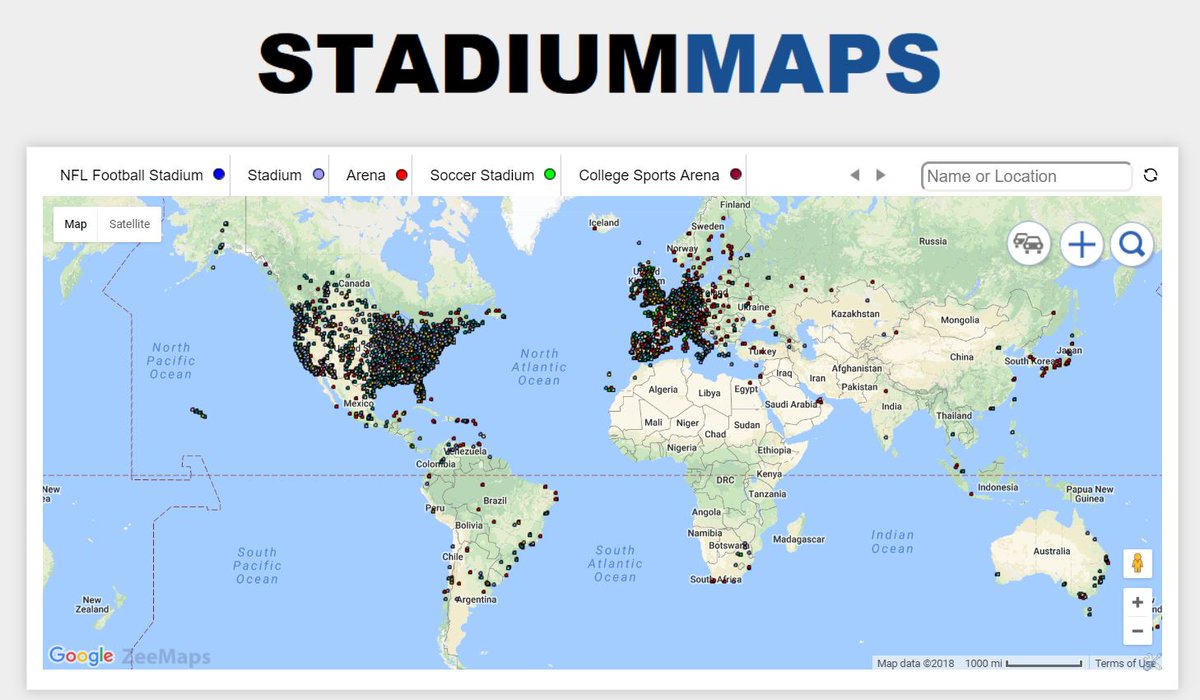Toggle the Arena legend filter
This screenshot has height=700, width=1200.
[x=377, y=175]
